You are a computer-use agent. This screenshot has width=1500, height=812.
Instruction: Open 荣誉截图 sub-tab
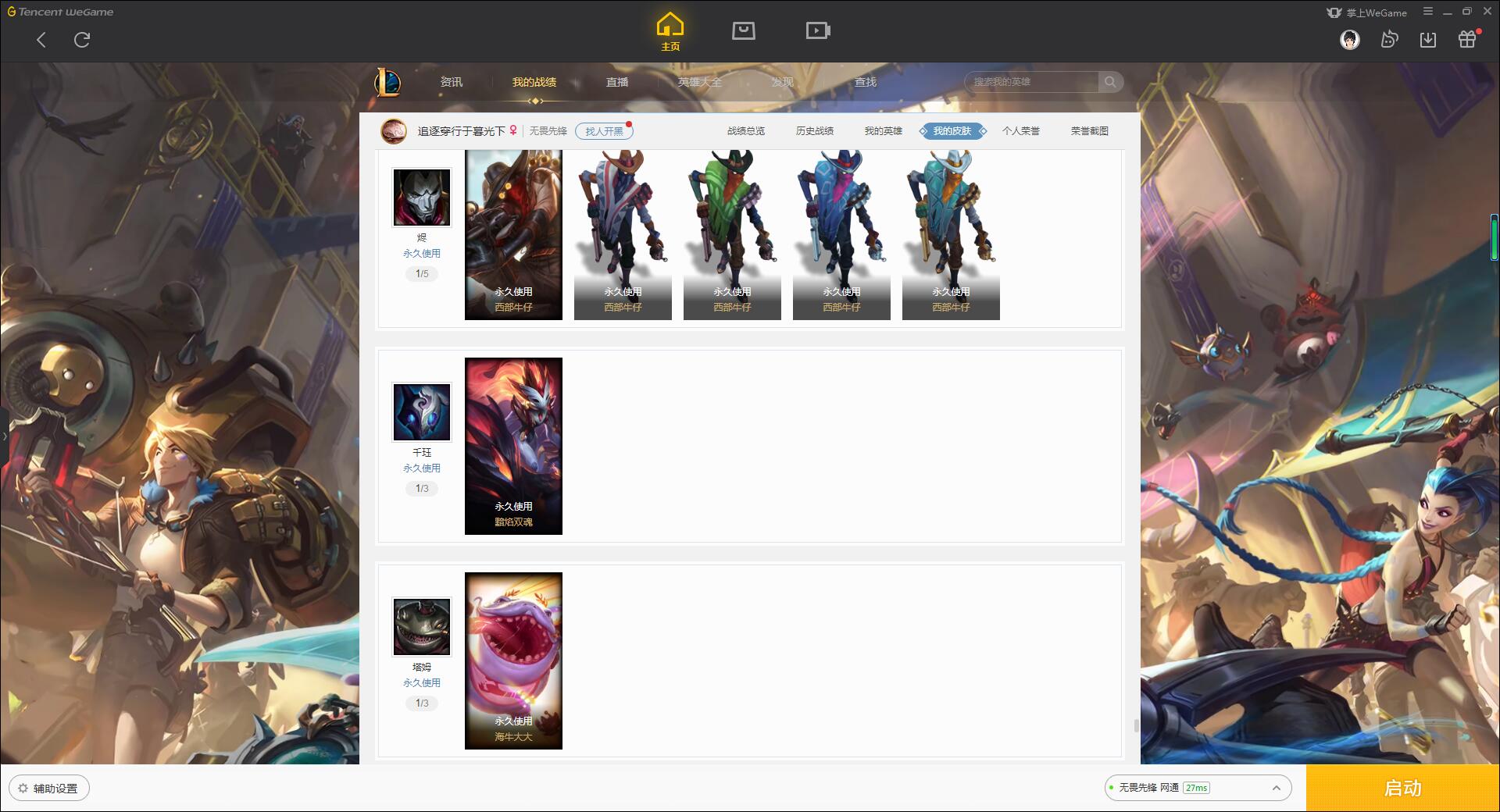1090,131
